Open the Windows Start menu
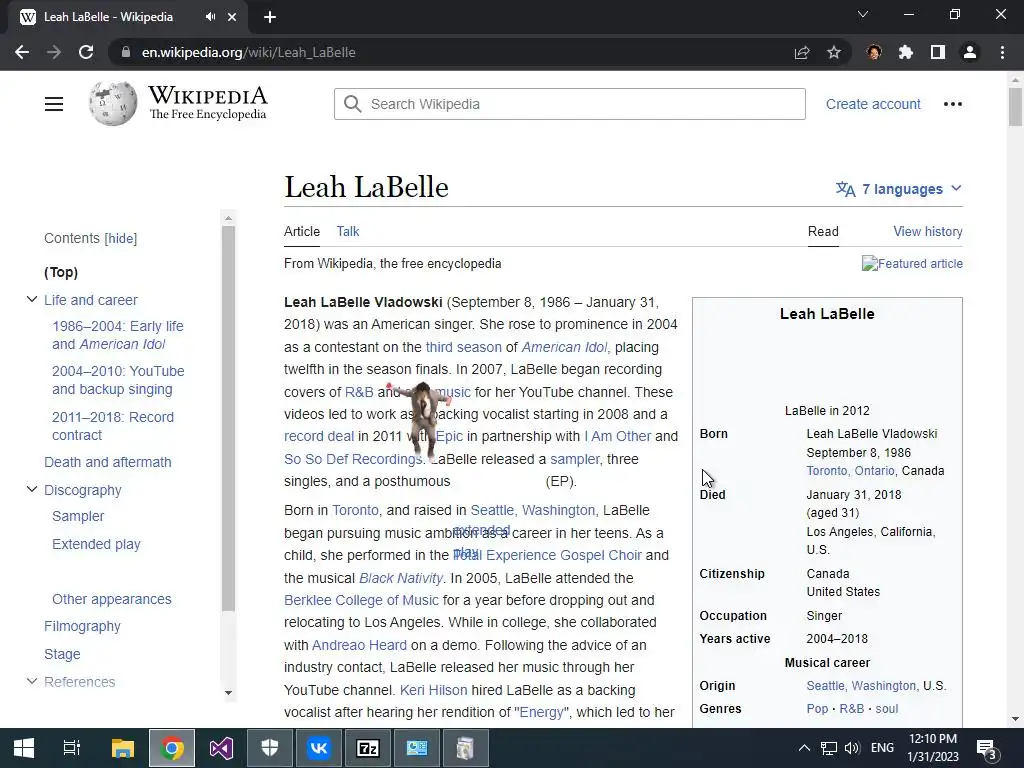 [x=24, y=748]
